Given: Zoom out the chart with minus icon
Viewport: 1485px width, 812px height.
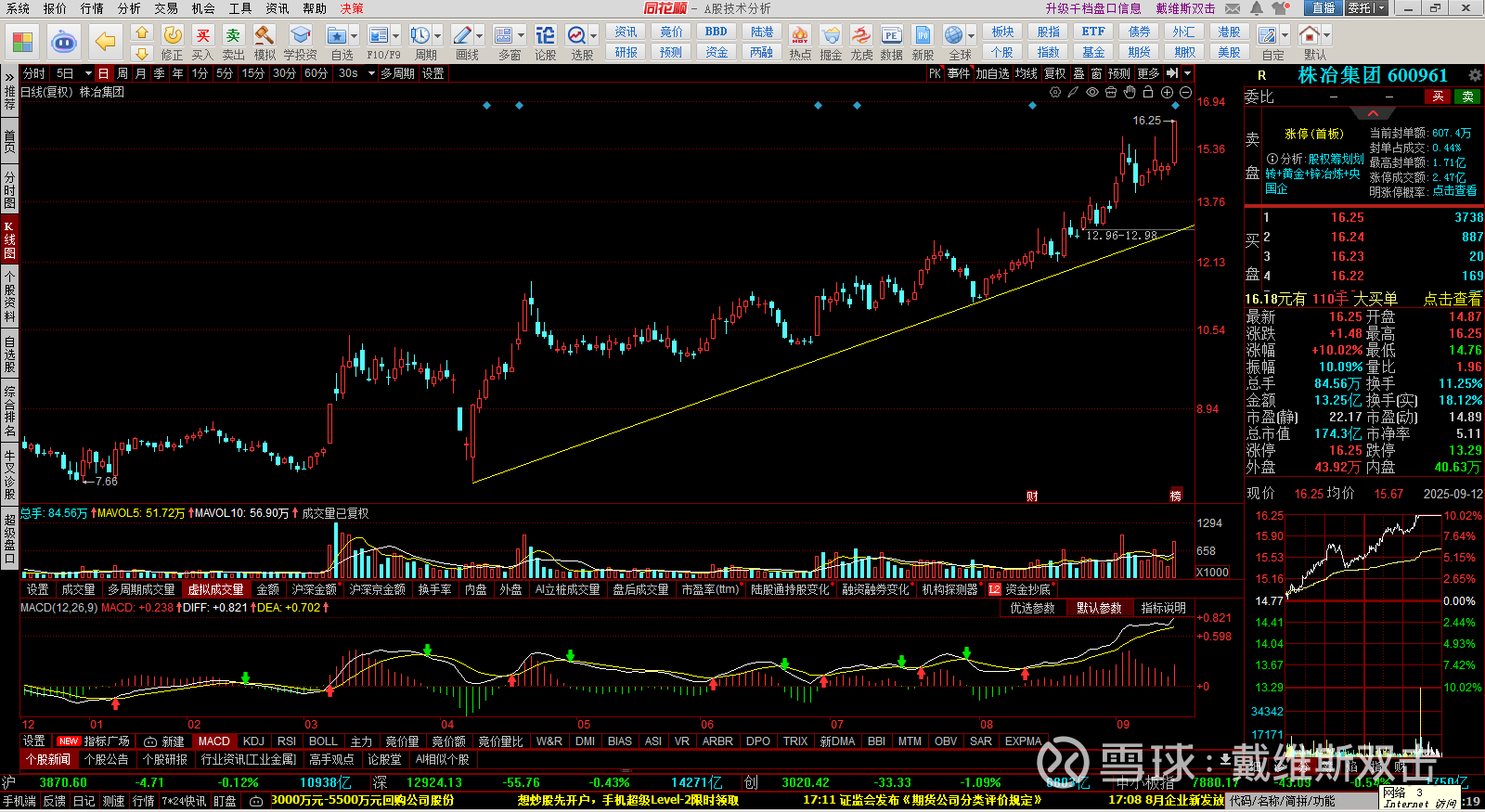Looking at the screenshot, I should (x=1185, y=92).
